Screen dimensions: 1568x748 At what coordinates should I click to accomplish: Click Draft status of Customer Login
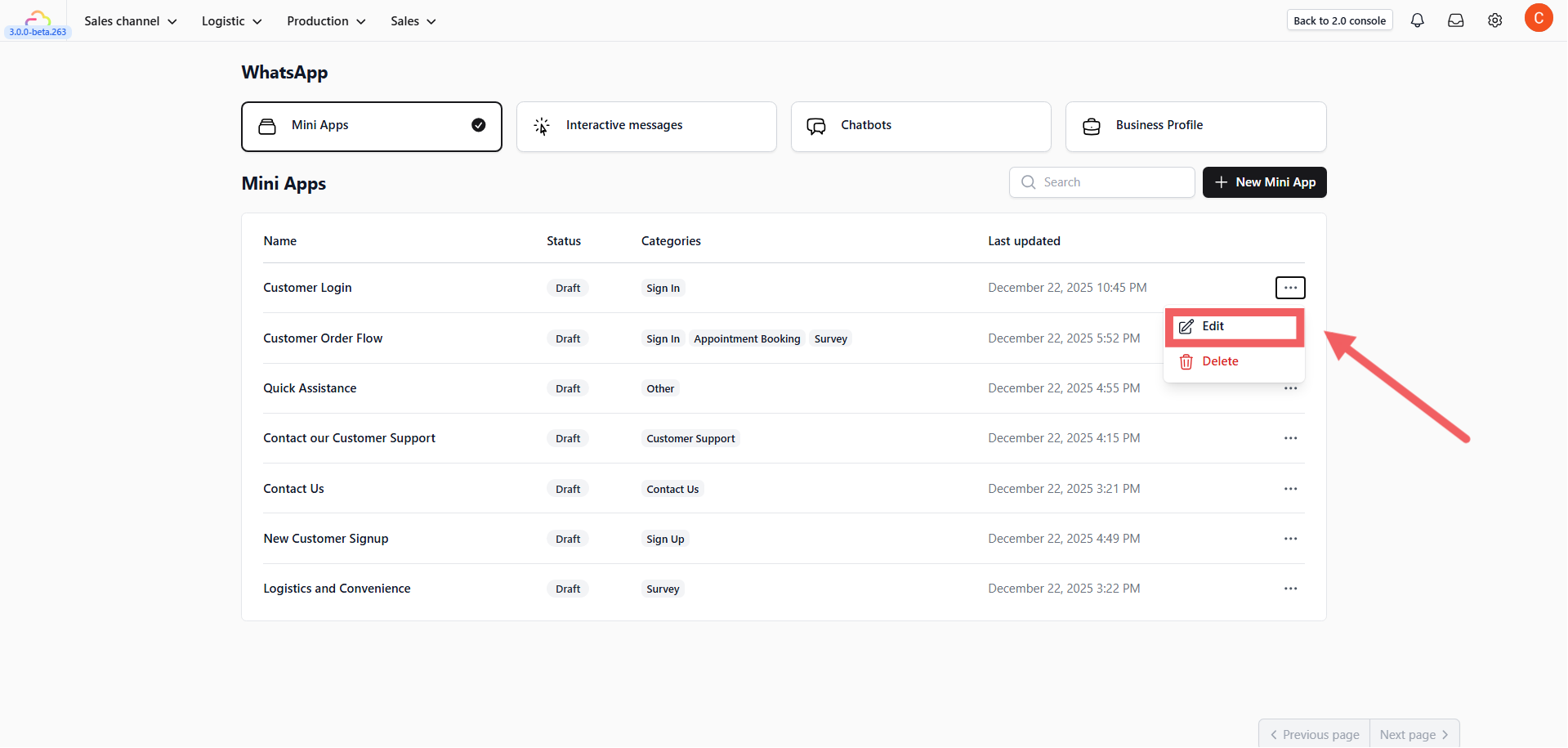(568, 289)
